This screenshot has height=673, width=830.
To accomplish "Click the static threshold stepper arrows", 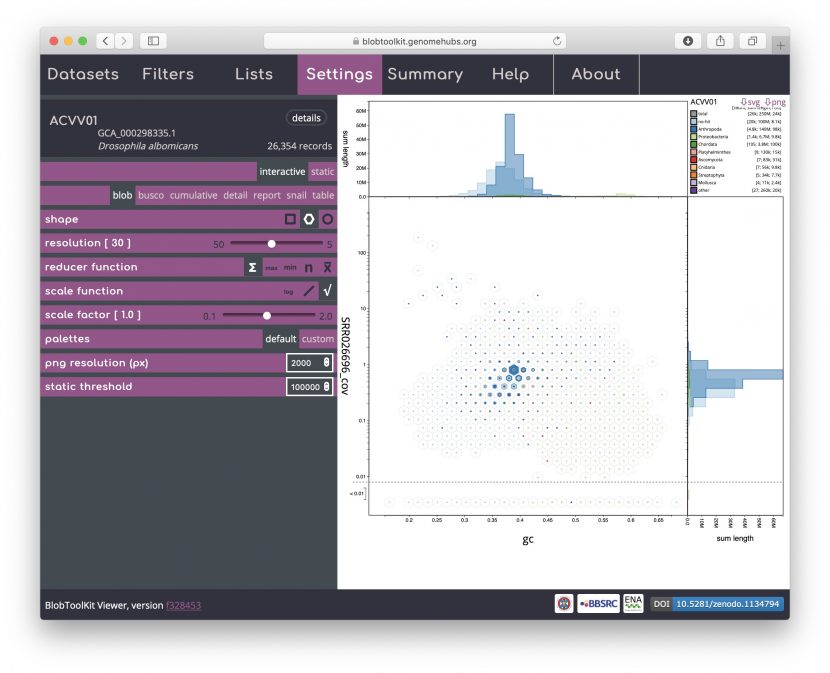I will (324, 386).
